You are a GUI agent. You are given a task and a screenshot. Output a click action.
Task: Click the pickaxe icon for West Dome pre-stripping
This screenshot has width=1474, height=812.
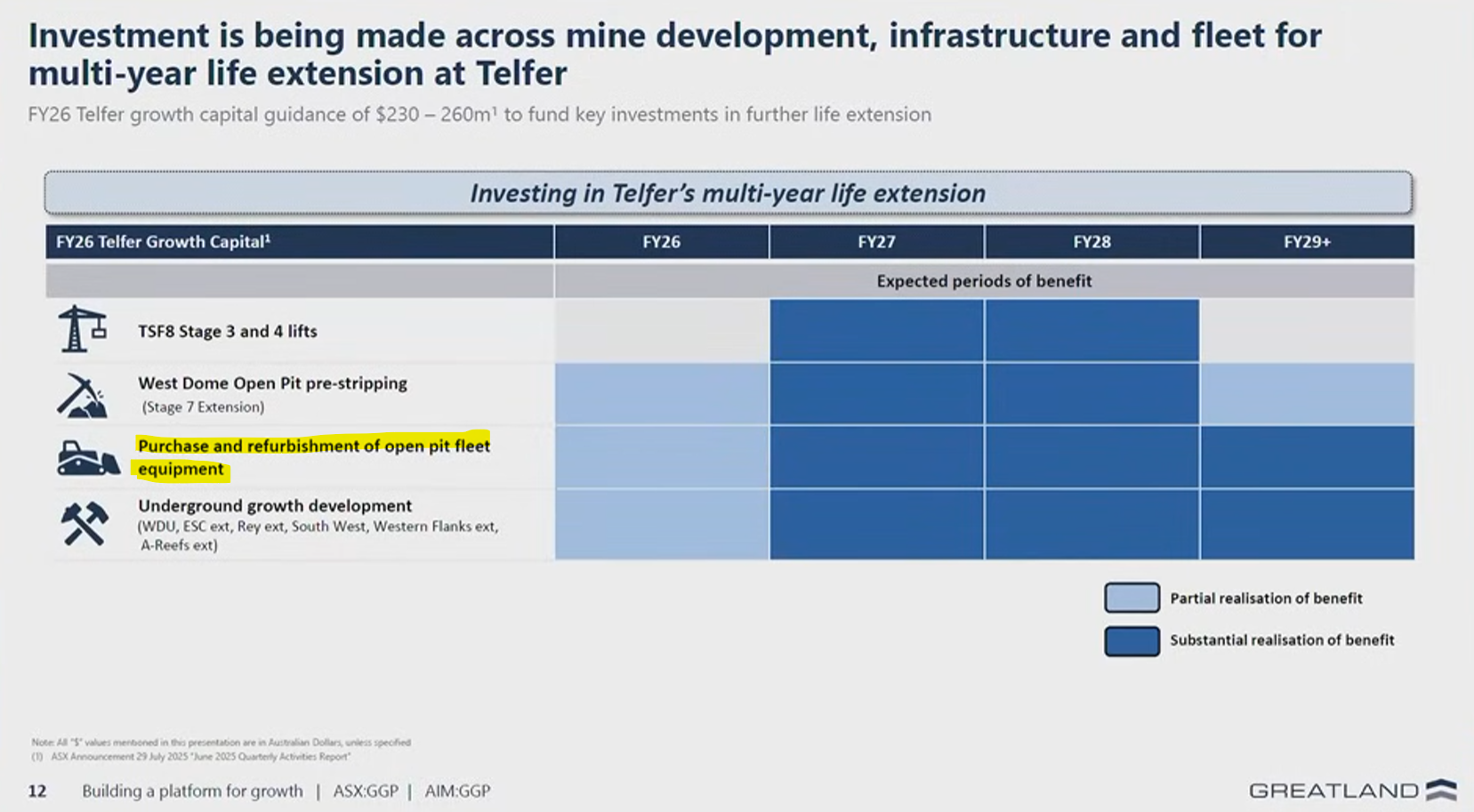[x=82, y=395]
